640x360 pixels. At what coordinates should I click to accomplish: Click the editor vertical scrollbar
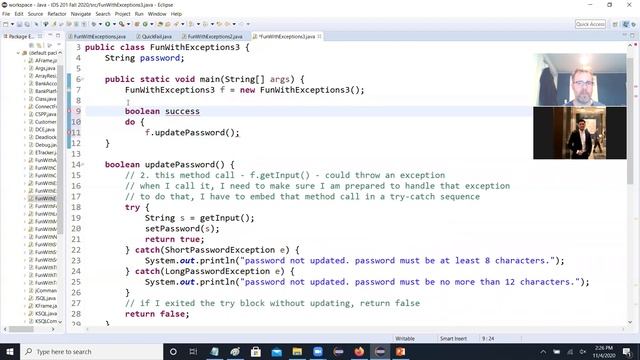click(x=630, y=120)
